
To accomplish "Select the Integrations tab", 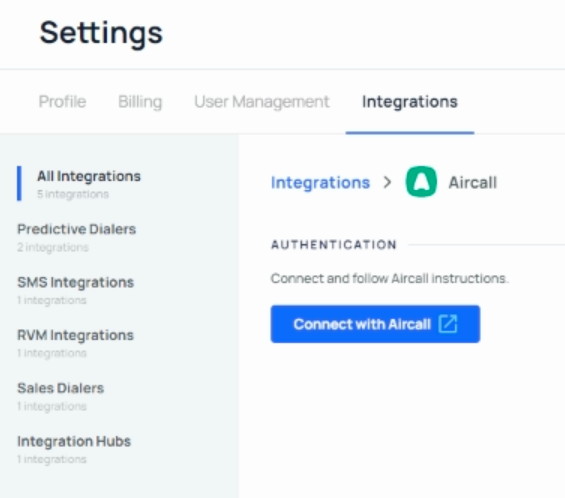I will point(410,102).
